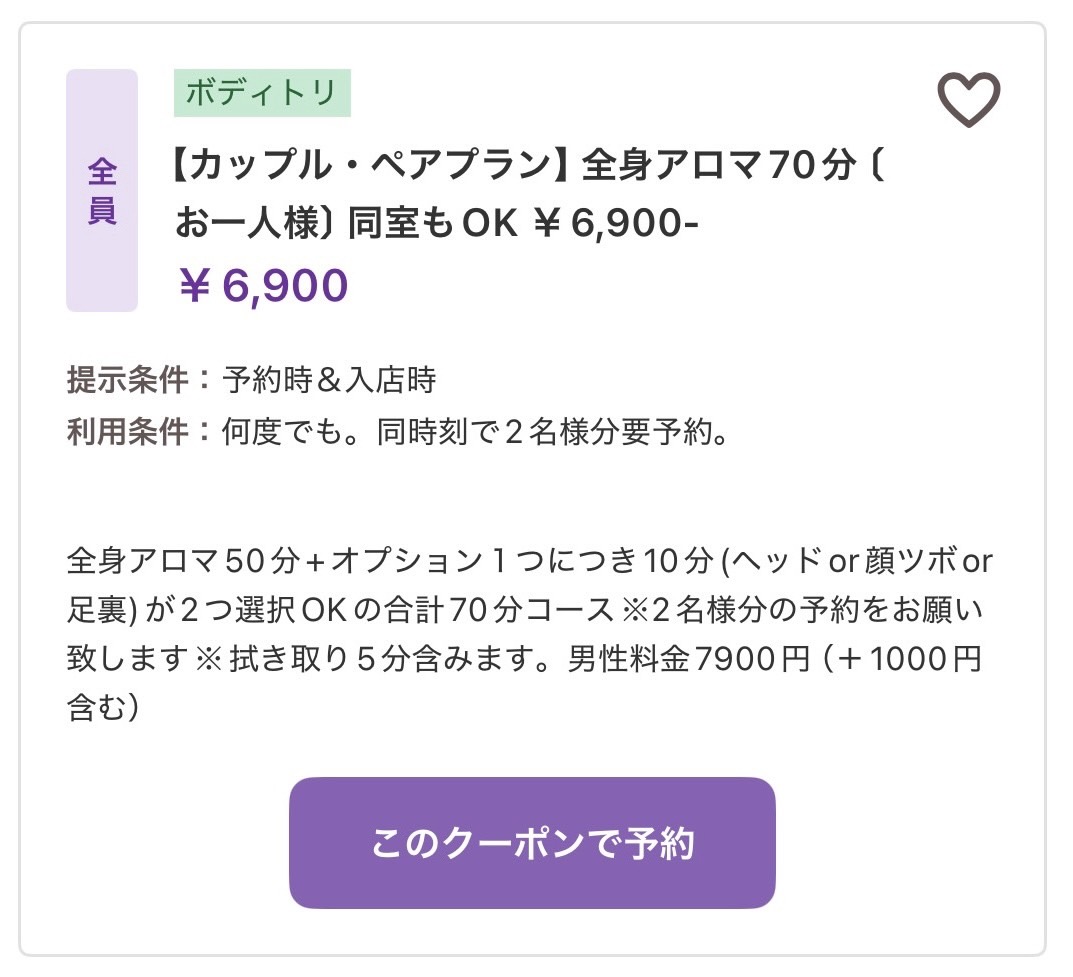This screenshot has width=1073, height=977.
Task: Click the 全身アロマ70分 text in title
Action: click(719, 165)
